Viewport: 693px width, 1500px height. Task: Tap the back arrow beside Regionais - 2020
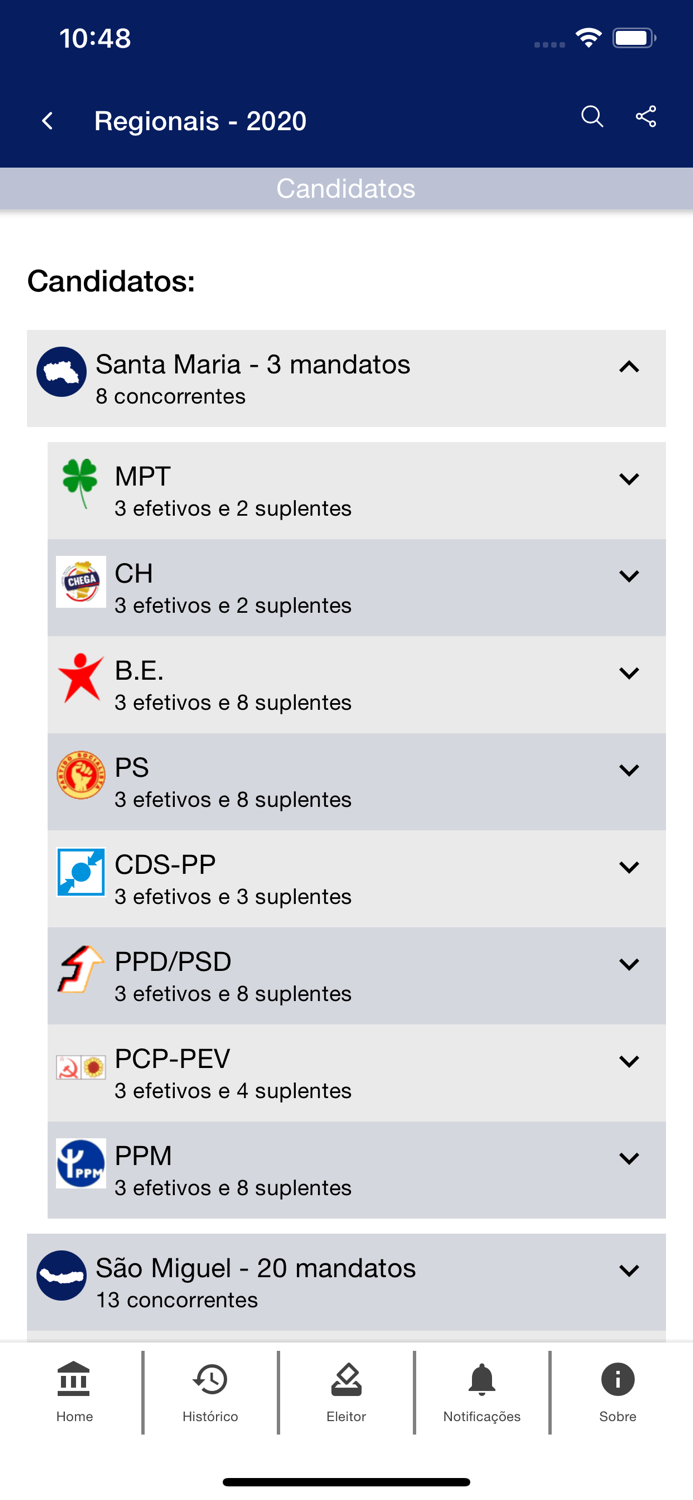click(46, 120)
